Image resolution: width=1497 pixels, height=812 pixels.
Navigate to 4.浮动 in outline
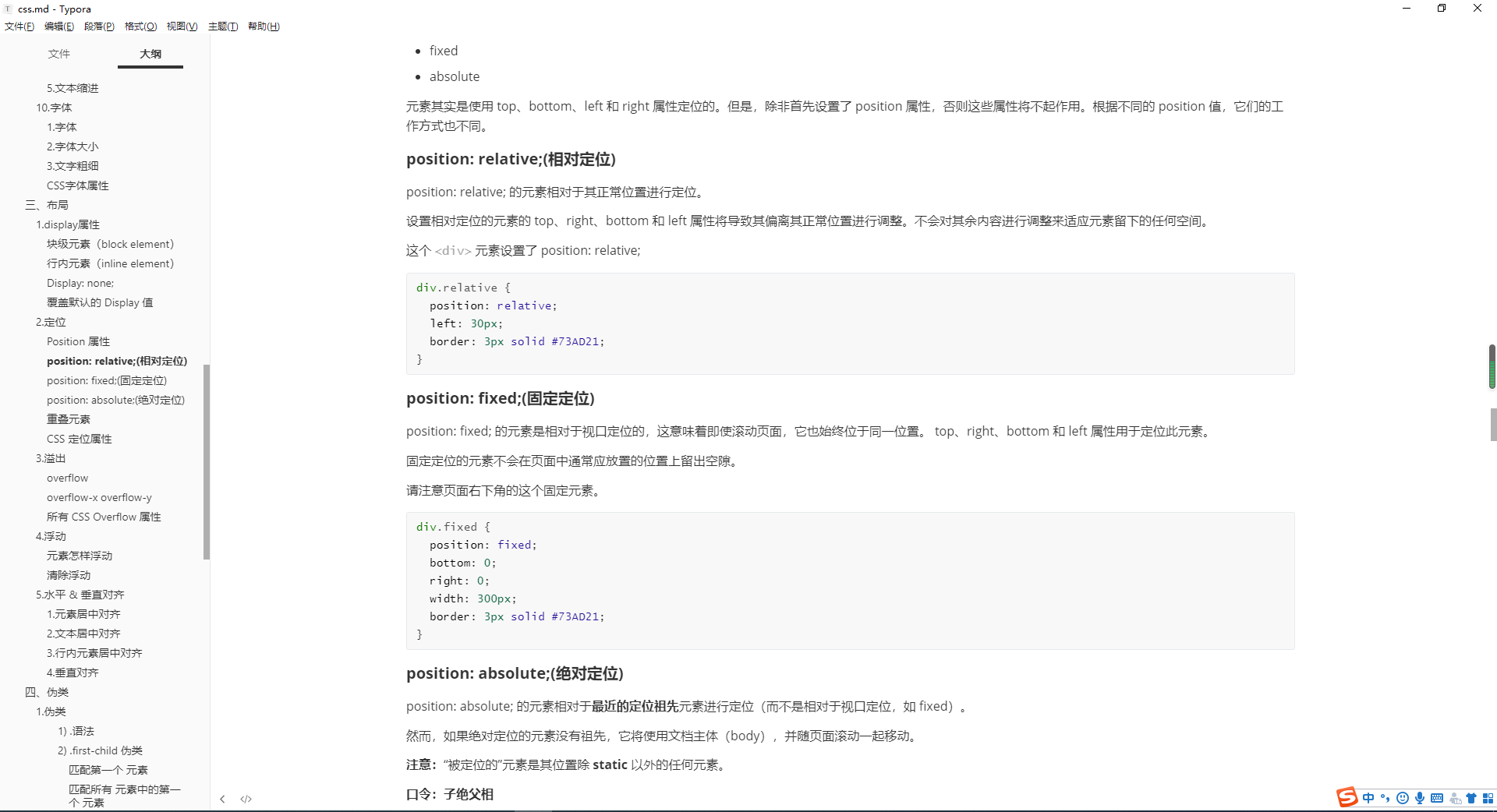pos(51,536)
